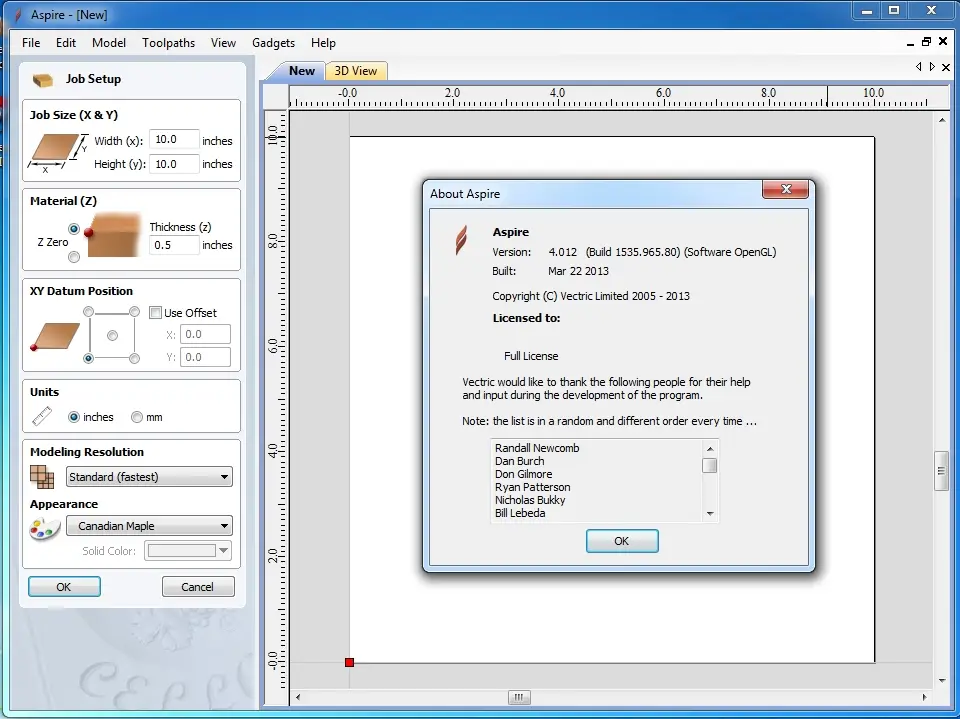Screen dimensions: 960x719
Task: Open the Help menu
Action: [x=323, y=43]
